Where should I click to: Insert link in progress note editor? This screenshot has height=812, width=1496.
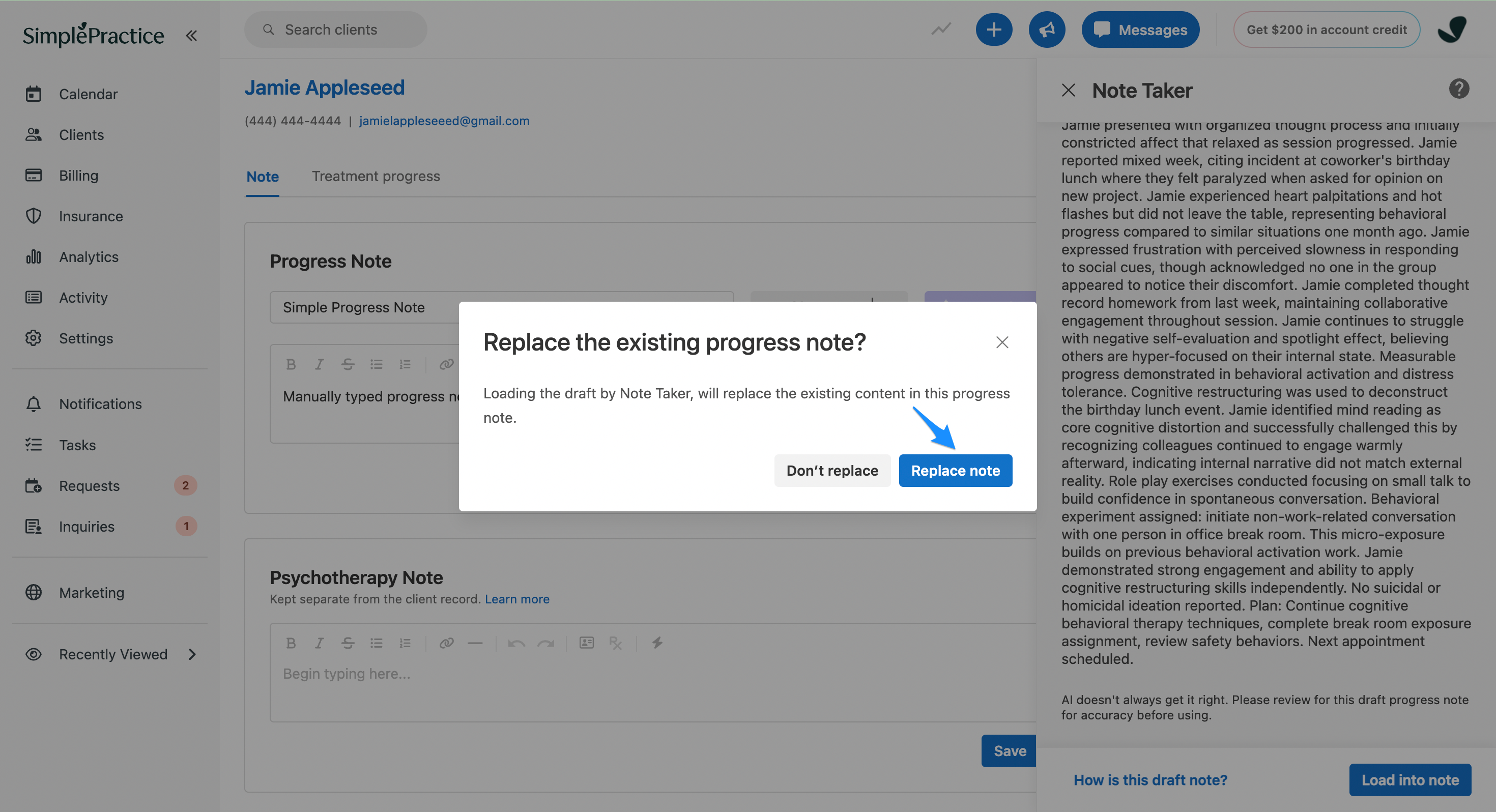[x=446, y=364]
